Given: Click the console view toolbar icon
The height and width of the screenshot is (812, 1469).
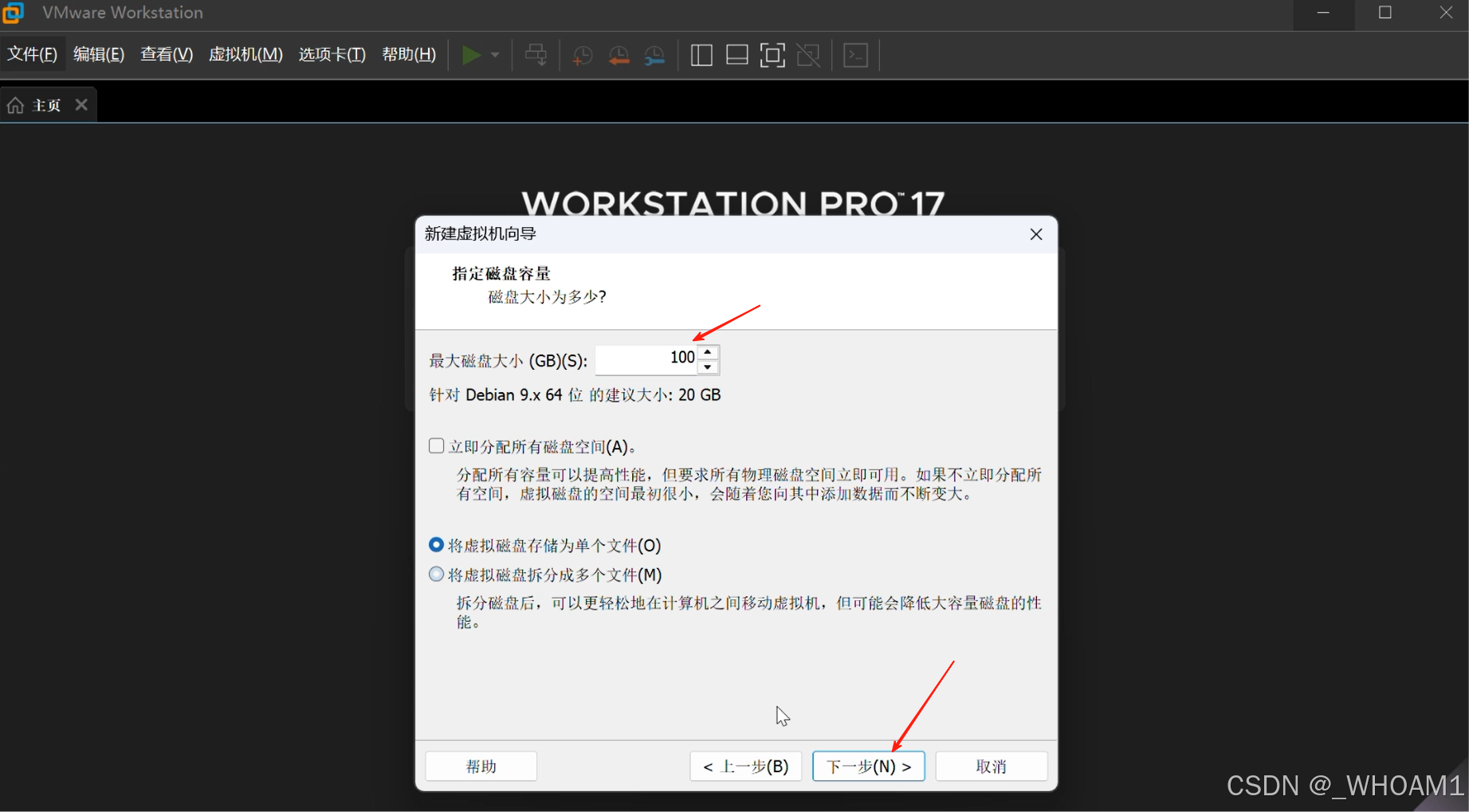Looking at the screenshot, I should pos(856,55).
